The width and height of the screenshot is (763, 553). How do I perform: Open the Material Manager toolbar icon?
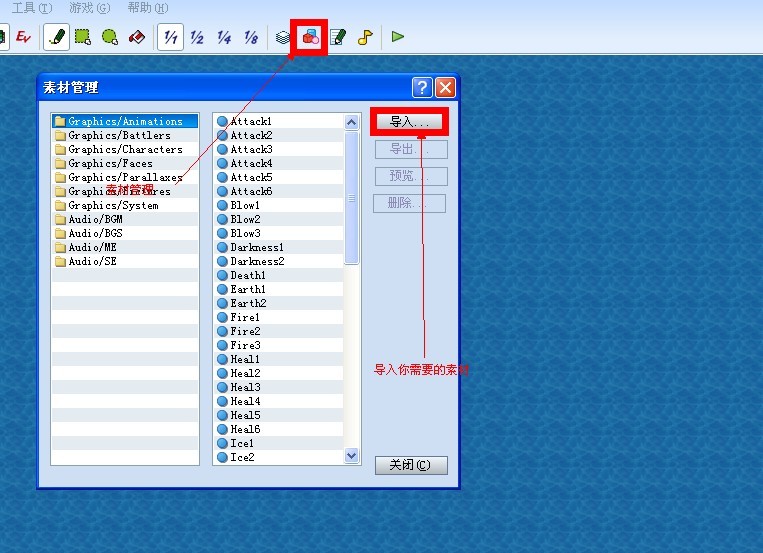coord(310,37)
